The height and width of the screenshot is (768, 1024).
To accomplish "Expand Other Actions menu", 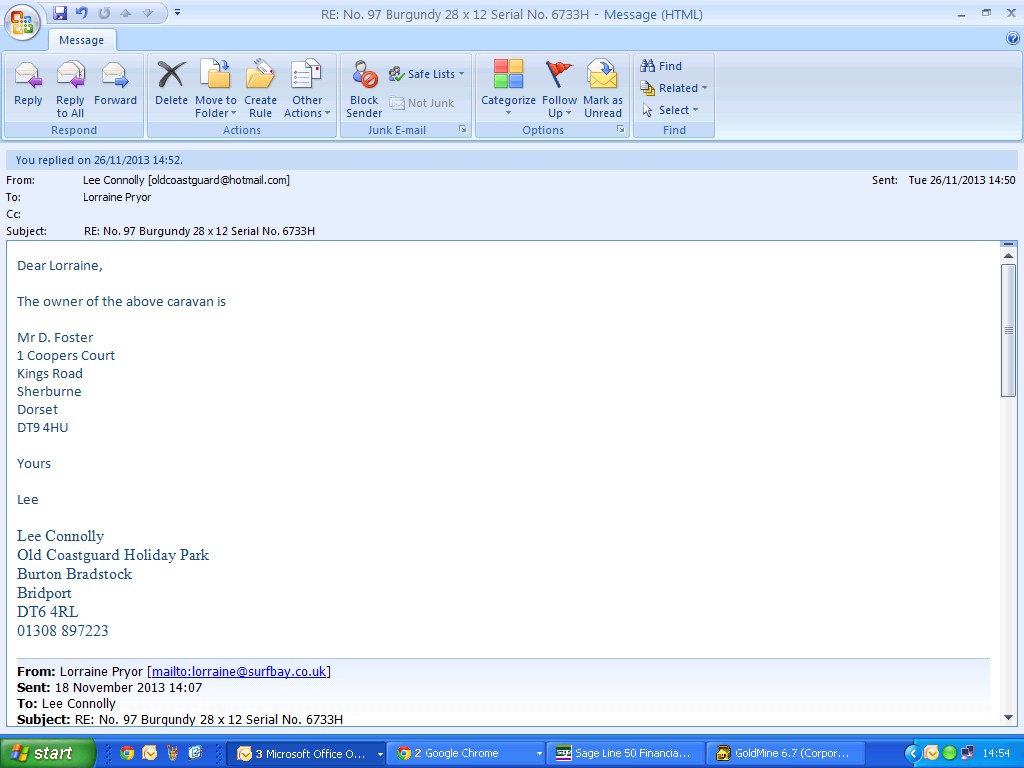I will point(307,89).
